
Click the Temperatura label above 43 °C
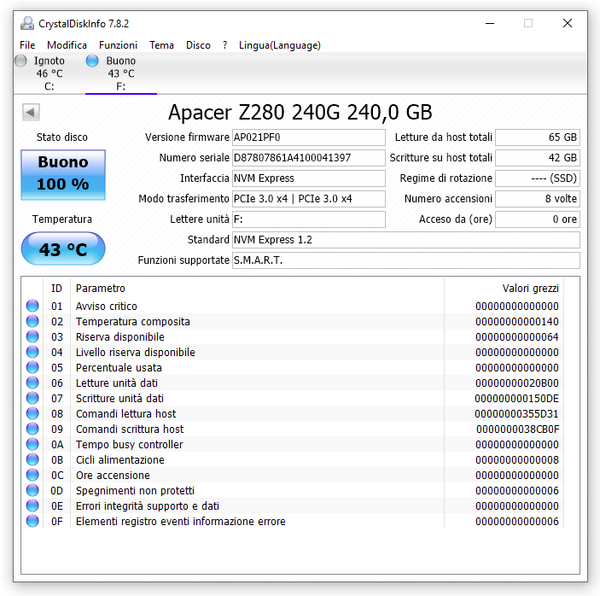62,219
